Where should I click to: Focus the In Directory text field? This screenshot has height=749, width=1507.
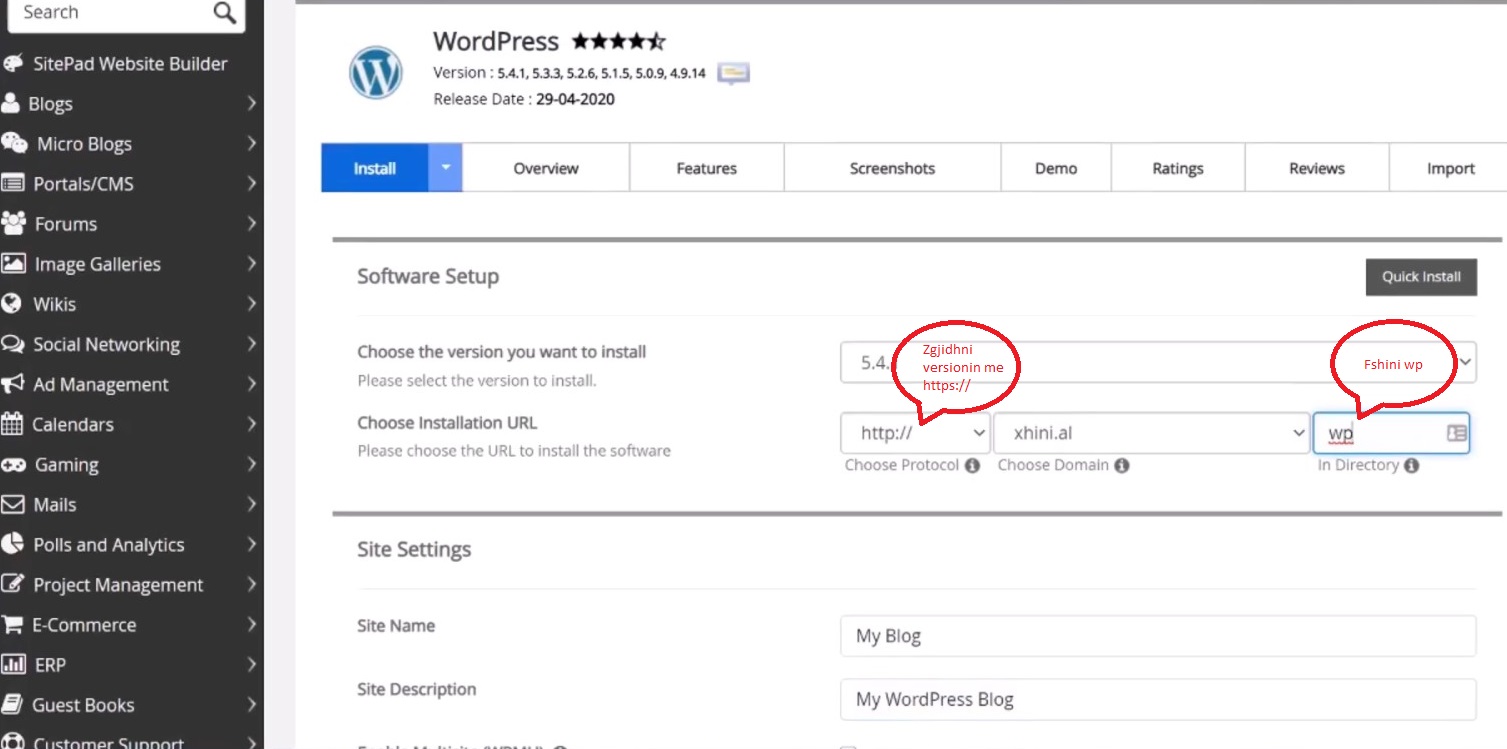pyautogui.click(x=1390, y=433)
